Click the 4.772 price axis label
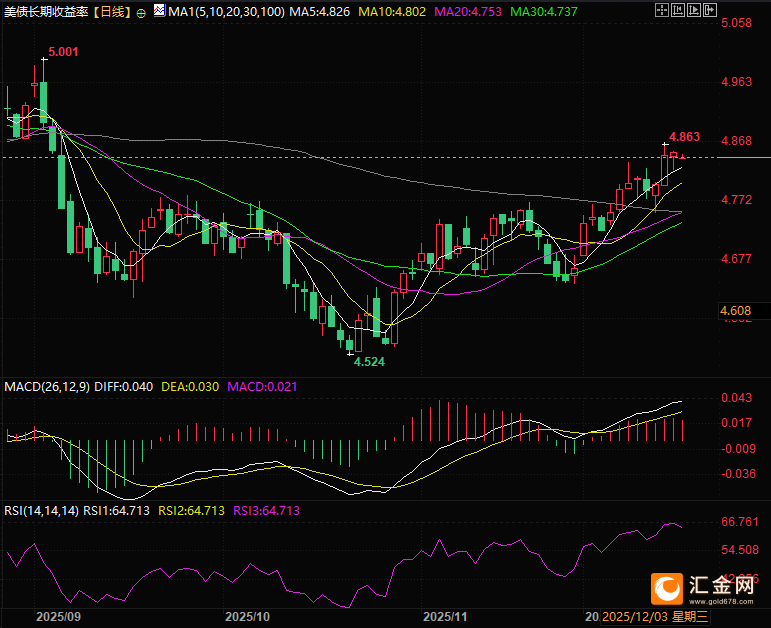771x628 pixels. 736,200
